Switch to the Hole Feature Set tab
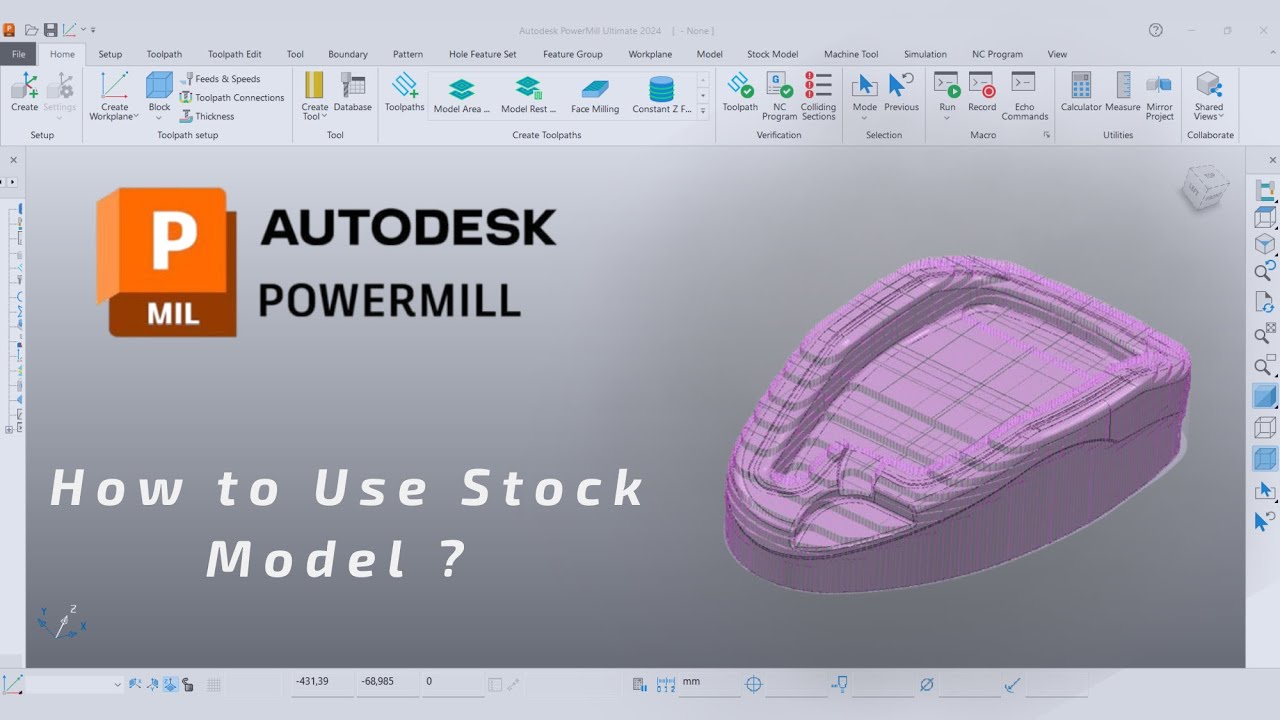1280x720 pixels. point(483,54)
